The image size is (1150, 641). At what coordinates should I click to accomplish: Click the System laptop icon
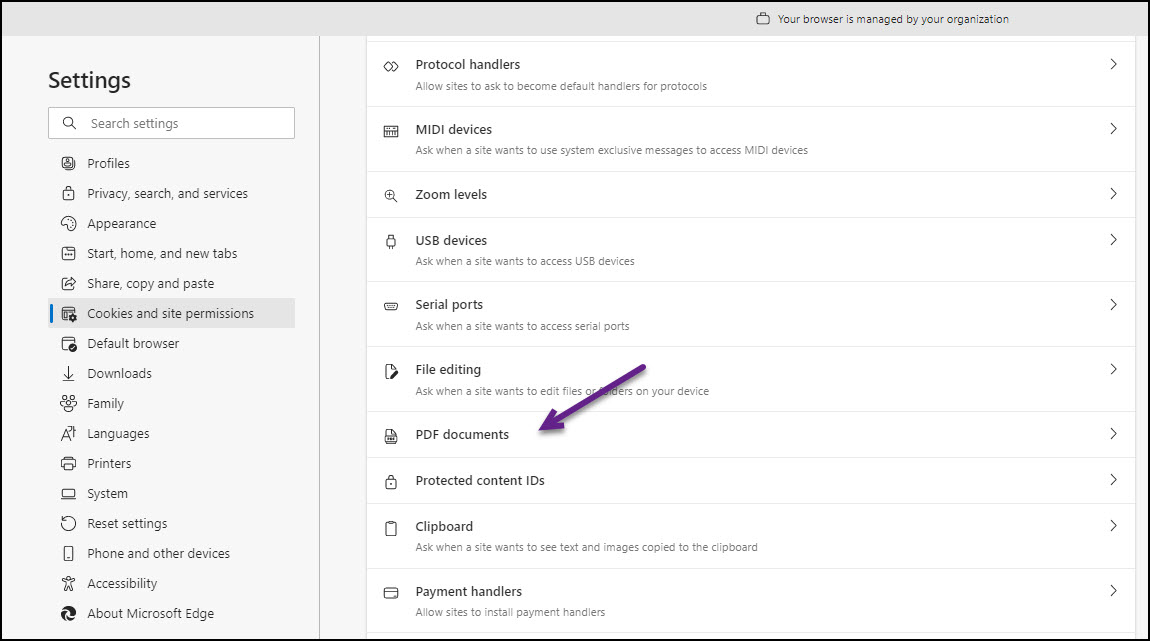coord(68,494)
